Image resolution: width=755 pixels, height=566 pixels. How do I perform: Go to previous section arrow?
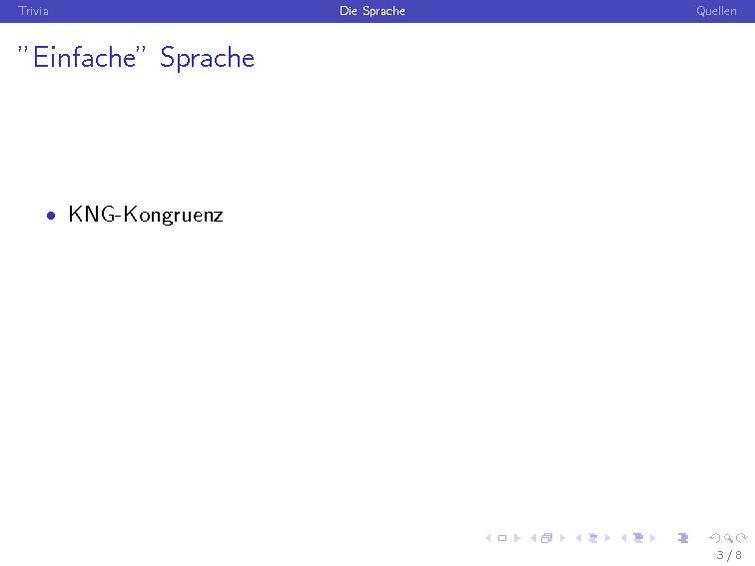tap(623, 538)
